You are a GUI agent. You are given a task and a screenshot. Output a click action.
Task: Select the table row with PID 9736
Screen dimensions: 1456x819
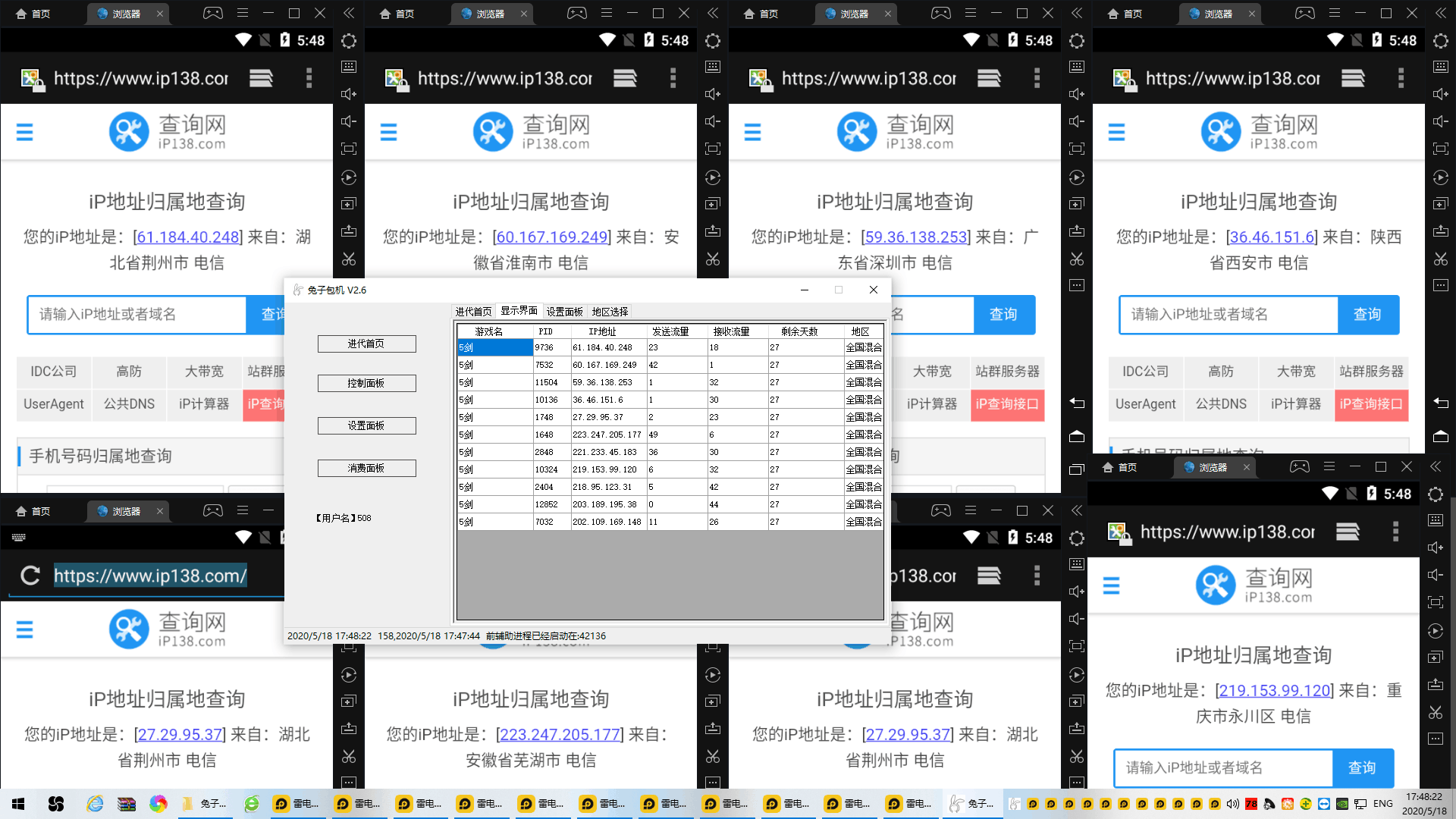coord(670,347)
